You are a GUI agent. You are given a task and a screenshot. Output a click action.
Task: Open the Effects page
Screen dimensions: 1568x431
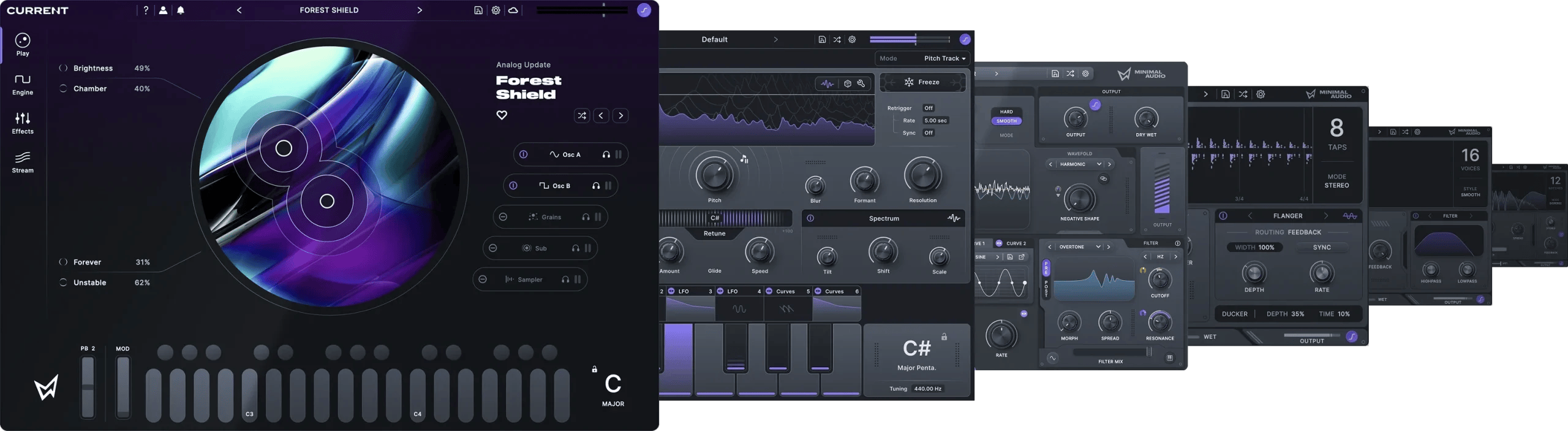coord(23,123)
